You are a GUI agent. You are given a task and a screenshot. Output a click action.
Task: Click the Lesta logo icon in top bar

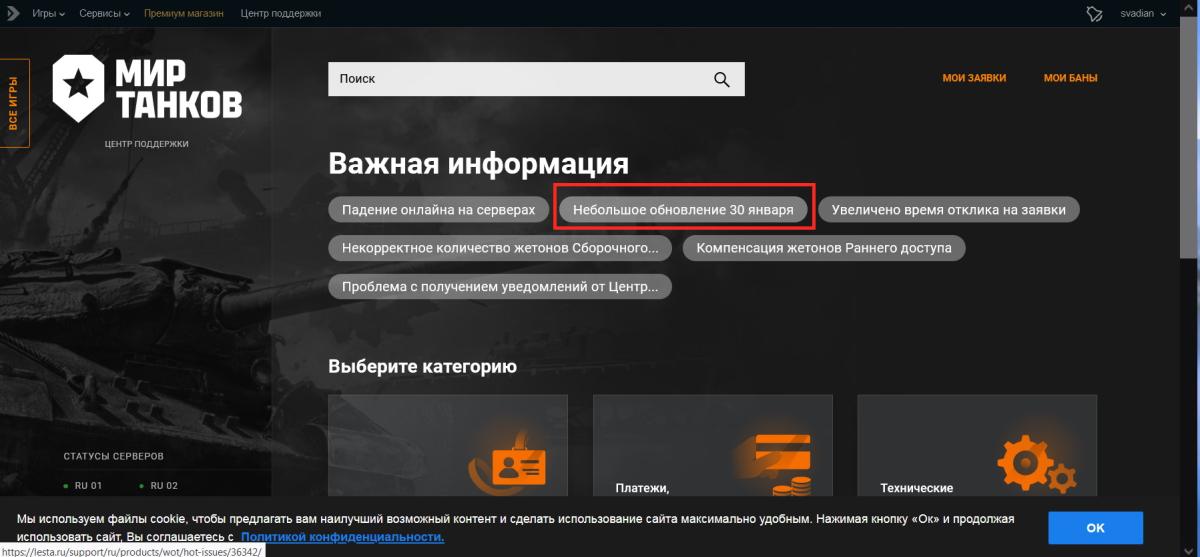[12, 14]
